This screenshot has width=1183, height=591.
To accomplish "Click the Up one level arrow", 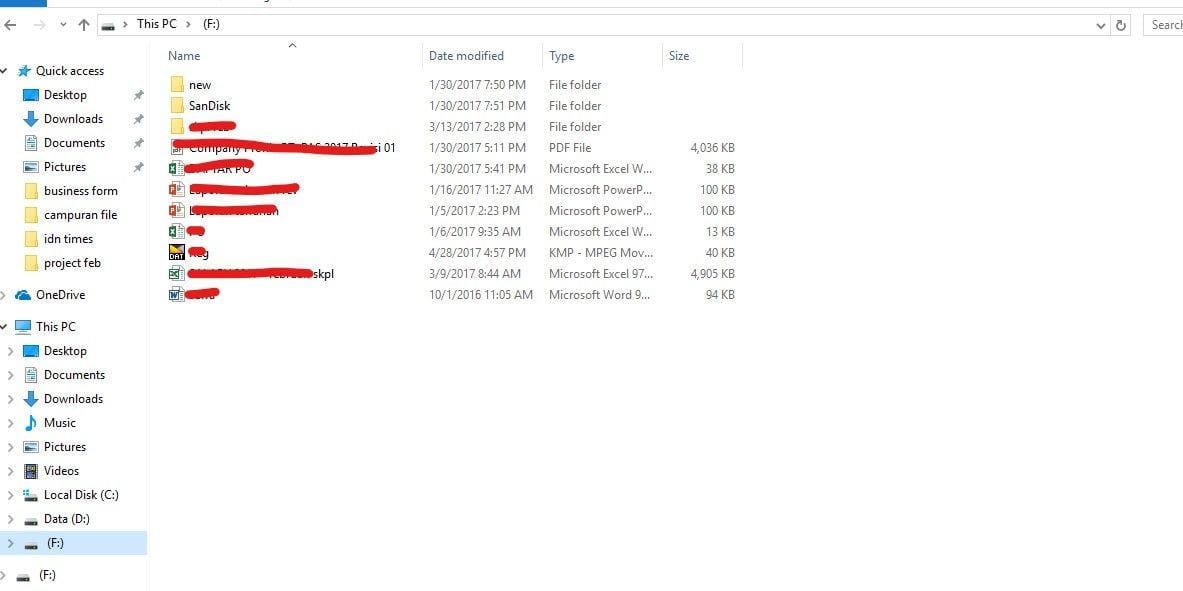I will point(84,25).
